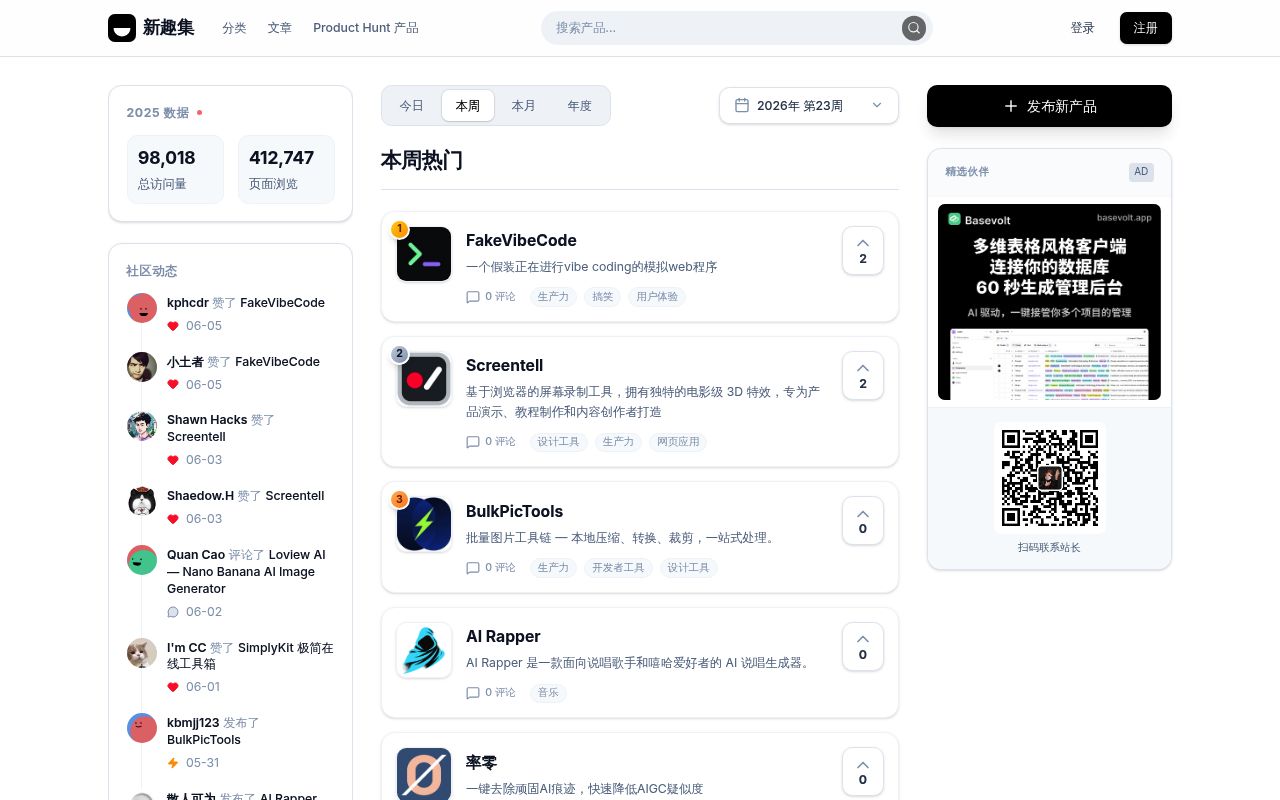1280x800 pixels.
Task: Click comment icon under BulkPicTools
Action: pos(473,568)
